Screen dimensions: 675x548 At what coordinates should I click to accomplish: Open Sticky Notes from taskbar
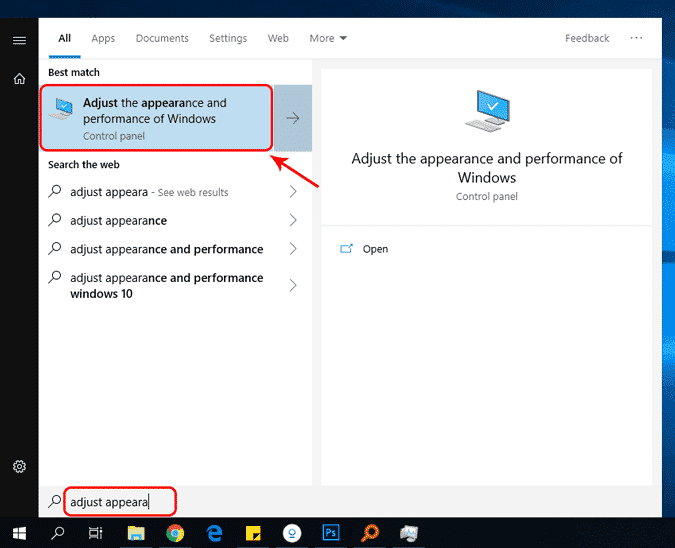[253, 533]
